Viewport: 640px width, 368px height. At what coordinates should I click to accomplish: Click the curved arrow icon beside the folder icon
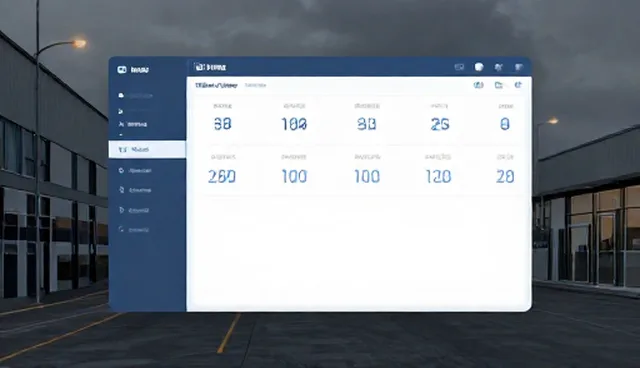point(518,85)
